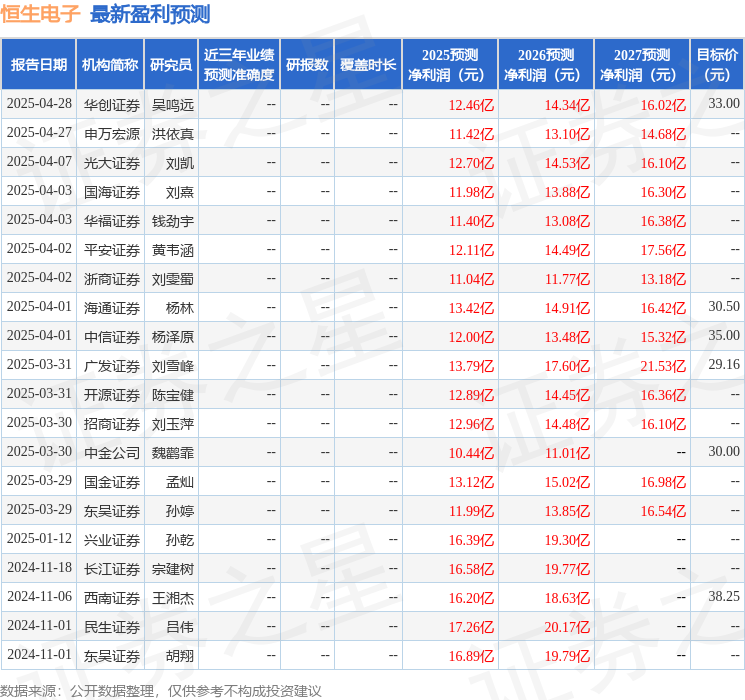Click researcher 钱劲宇

172,221
